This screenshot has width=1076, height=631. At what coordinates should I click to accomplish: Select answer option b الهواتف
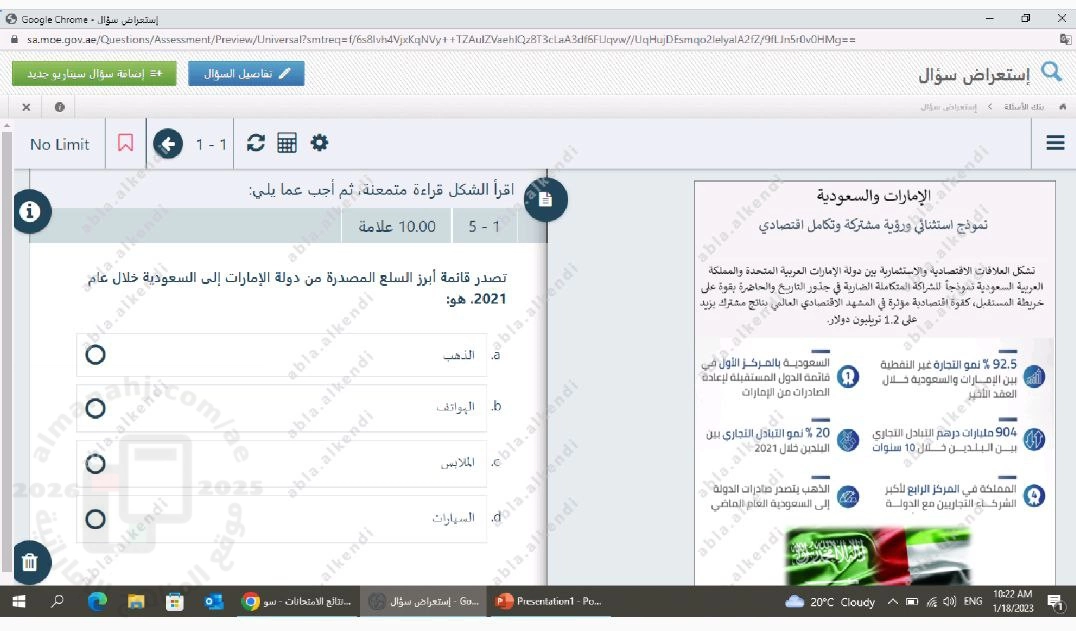[x=96, y=408]
